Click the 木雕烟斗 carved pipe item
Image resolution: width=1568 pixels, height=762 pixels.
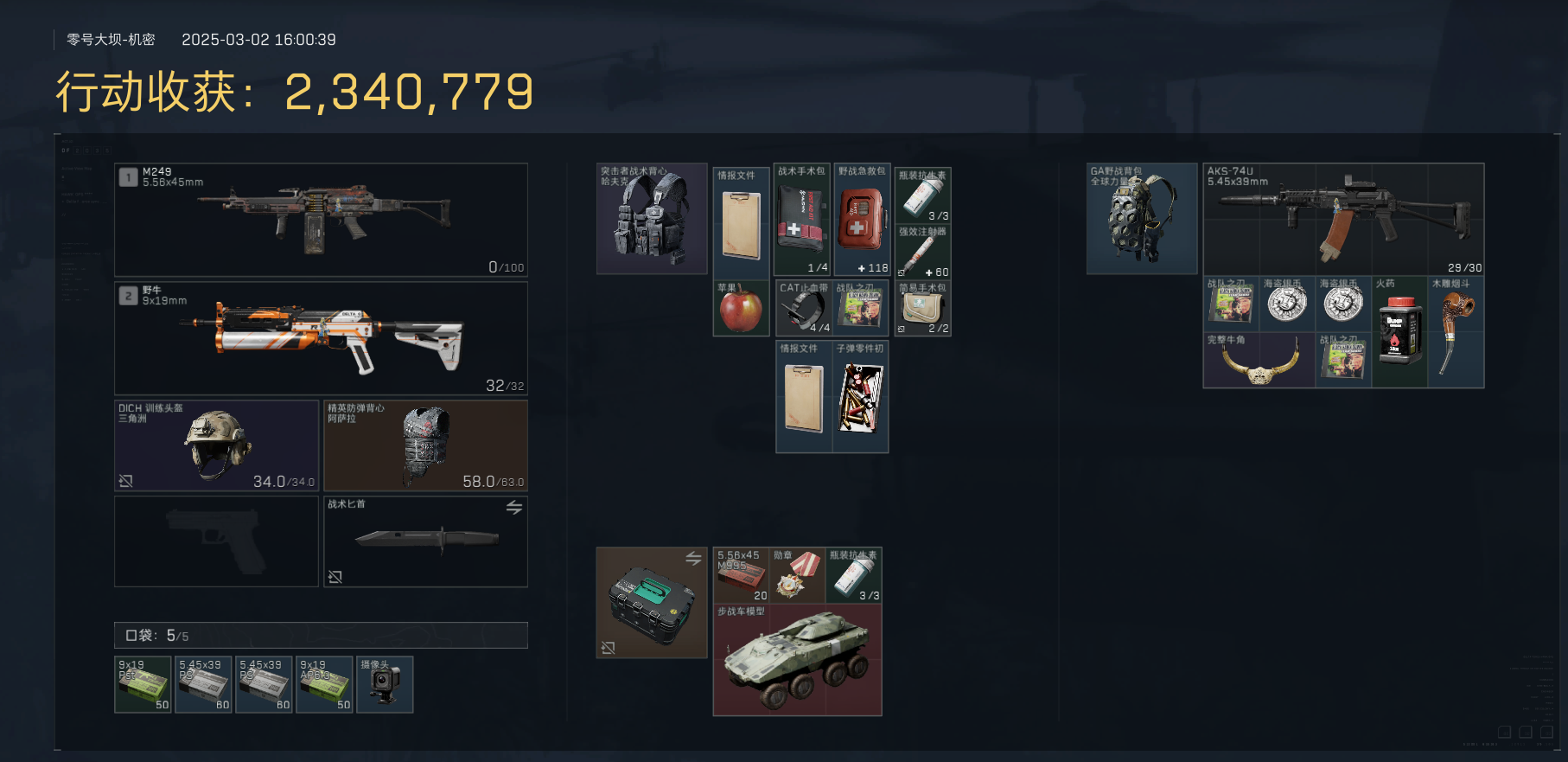click(x=1456, y=332)
